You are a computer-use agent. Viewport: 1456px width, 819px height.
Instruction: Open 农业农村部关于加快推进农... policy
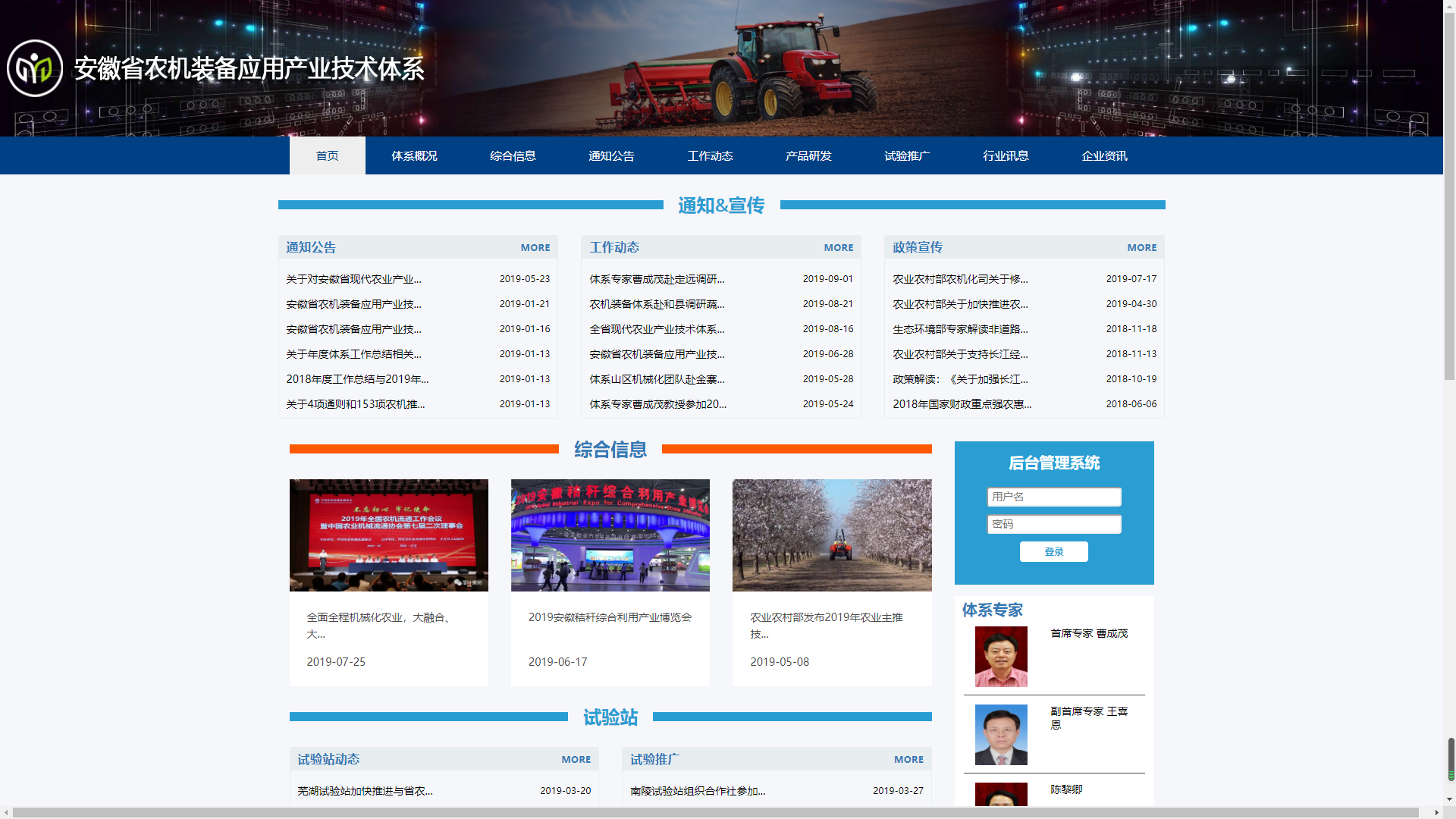pyautogui.click(x=960, y=304)
